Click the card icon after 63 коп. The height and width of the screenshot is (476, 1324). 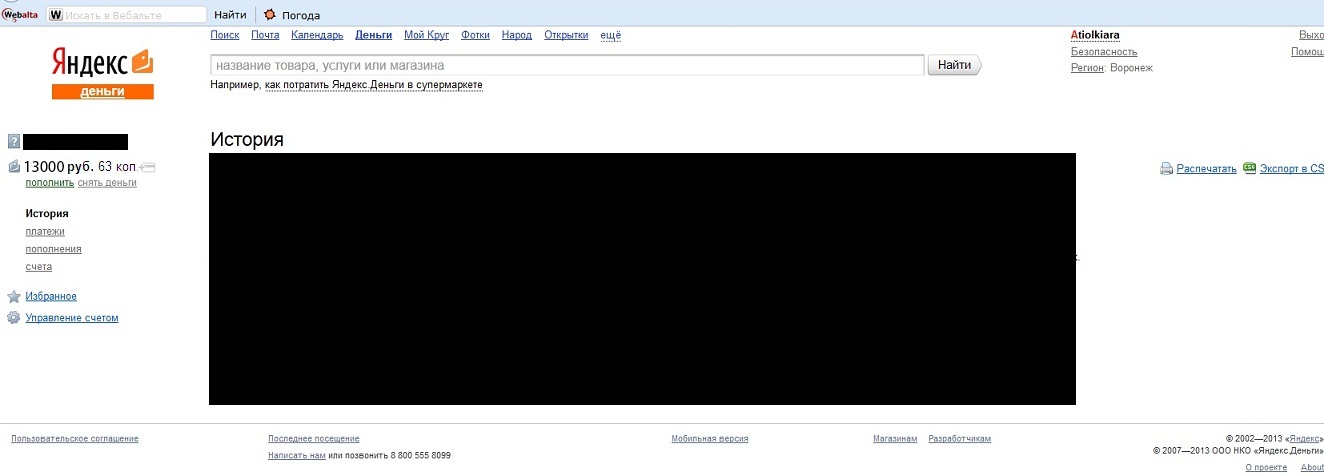click(x=148, y=167)
